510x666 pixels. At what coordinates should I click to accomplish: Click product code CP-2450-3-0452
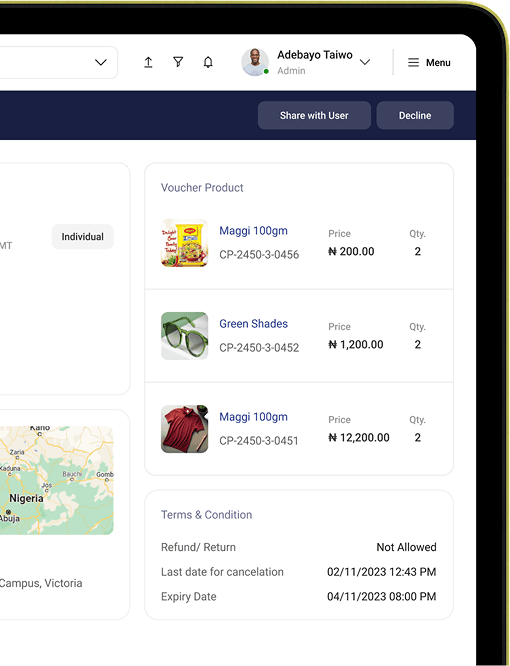pyautogui.click(x=259, y=347)
